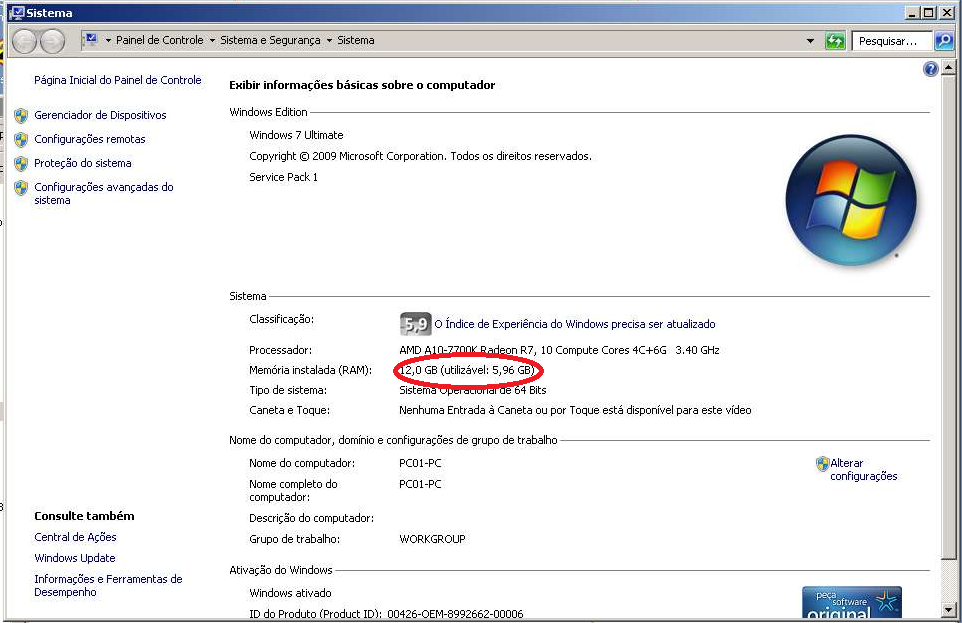Click PC01-PC beside Nome do computador
This screenshot has height=623, width=962.
coord(420,463)
